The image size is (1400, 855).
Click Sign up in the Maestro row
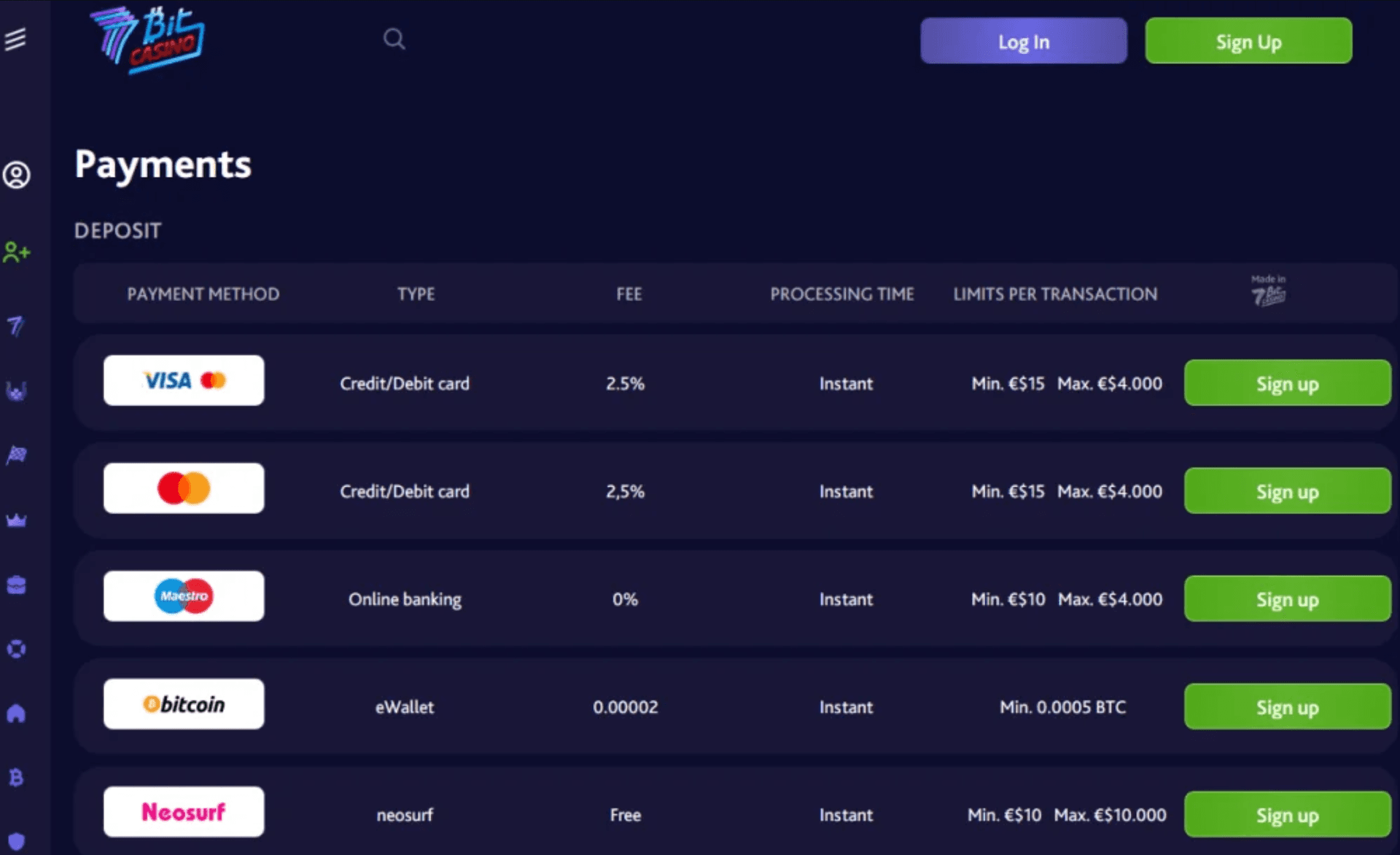1287,599
